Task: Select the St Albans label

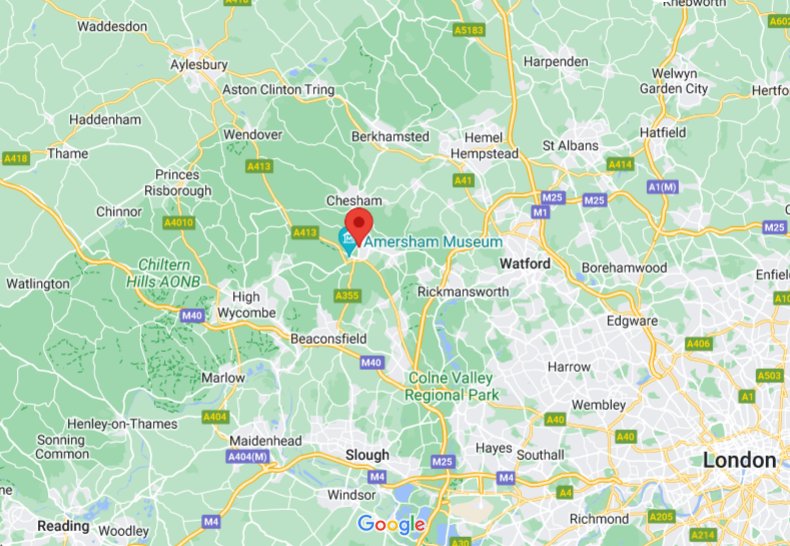Action: [x=570, y=146]
